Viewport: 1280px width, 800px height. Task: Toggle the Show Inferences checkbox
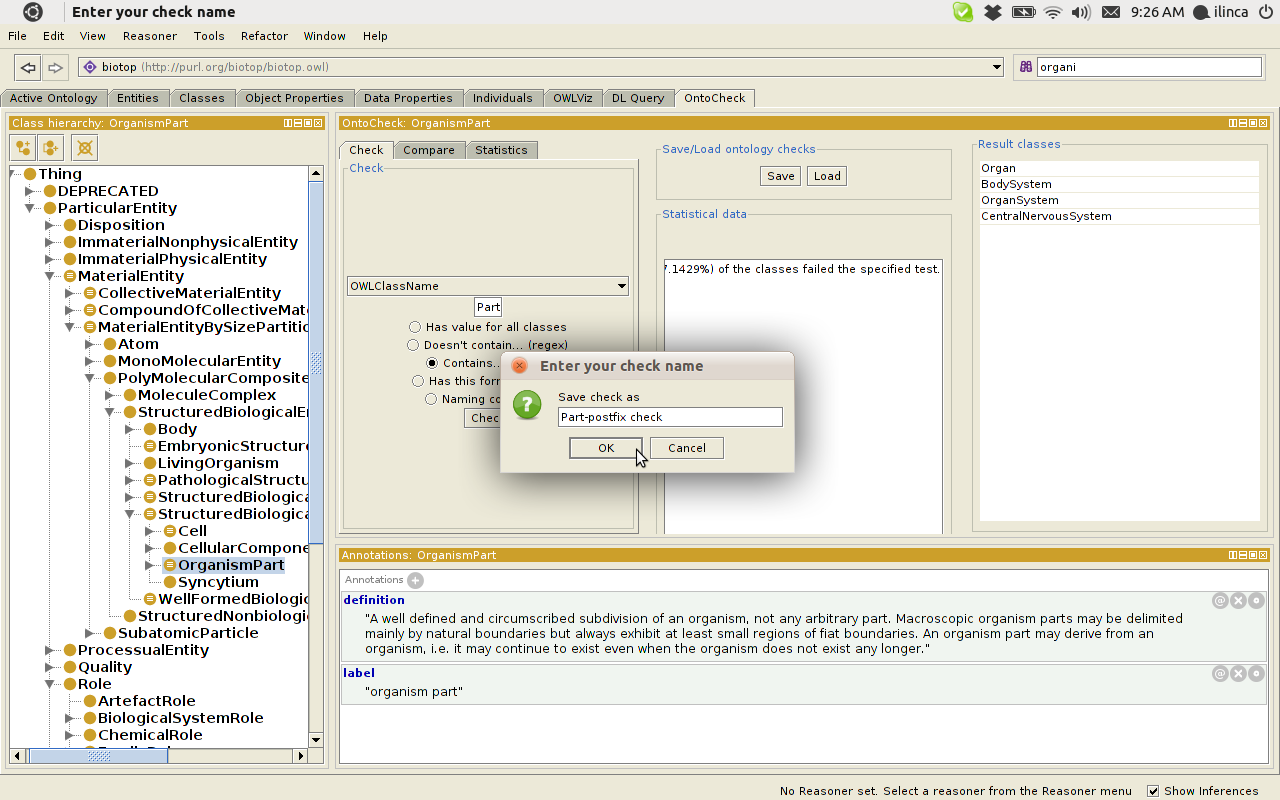click(x=1153, y=791)
